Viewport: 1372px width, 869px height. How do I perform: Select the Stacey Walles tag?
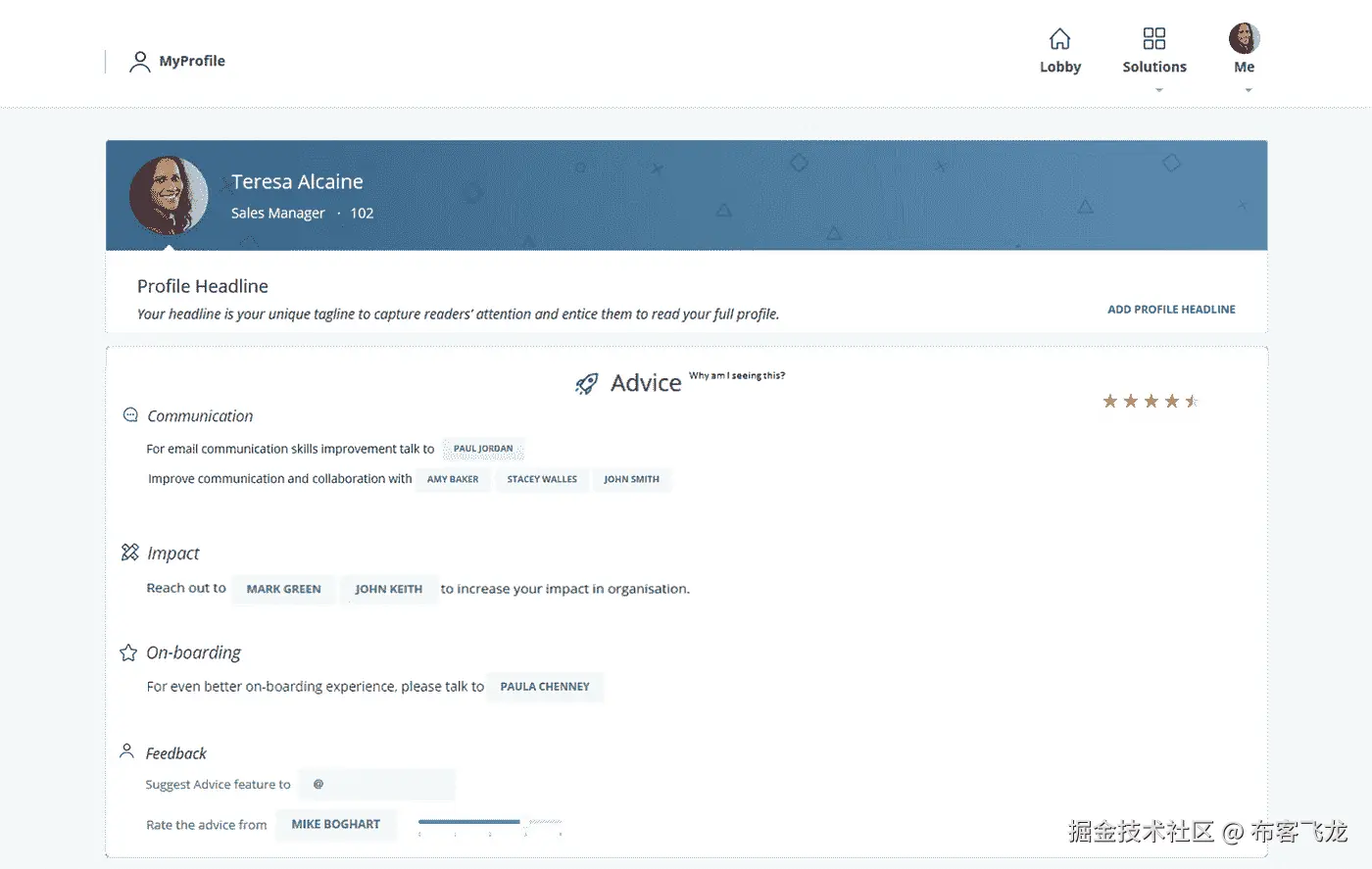[x=542, y=479]
